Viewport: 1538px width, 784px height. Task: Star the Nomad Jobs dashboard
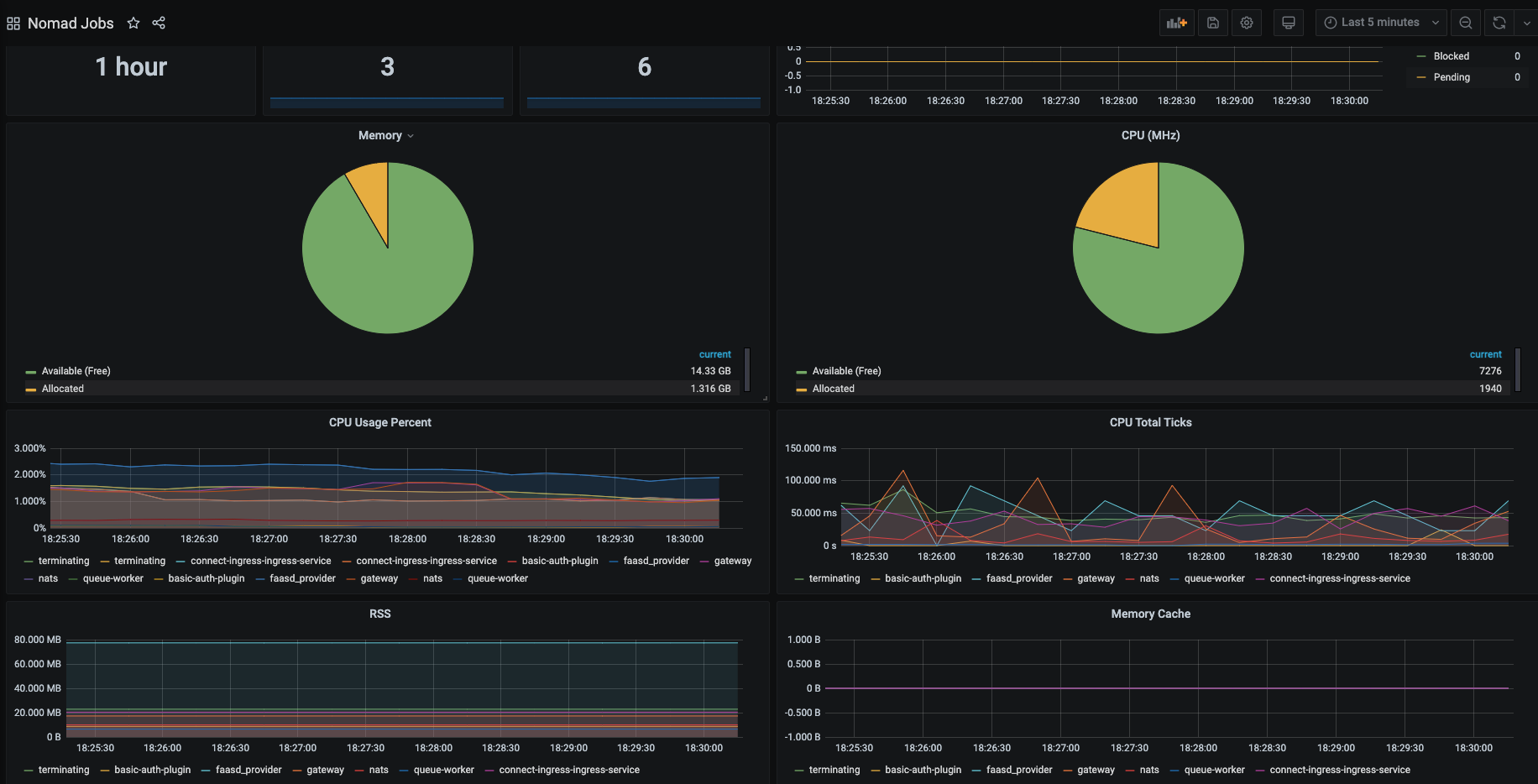click(x=133, y=23)
